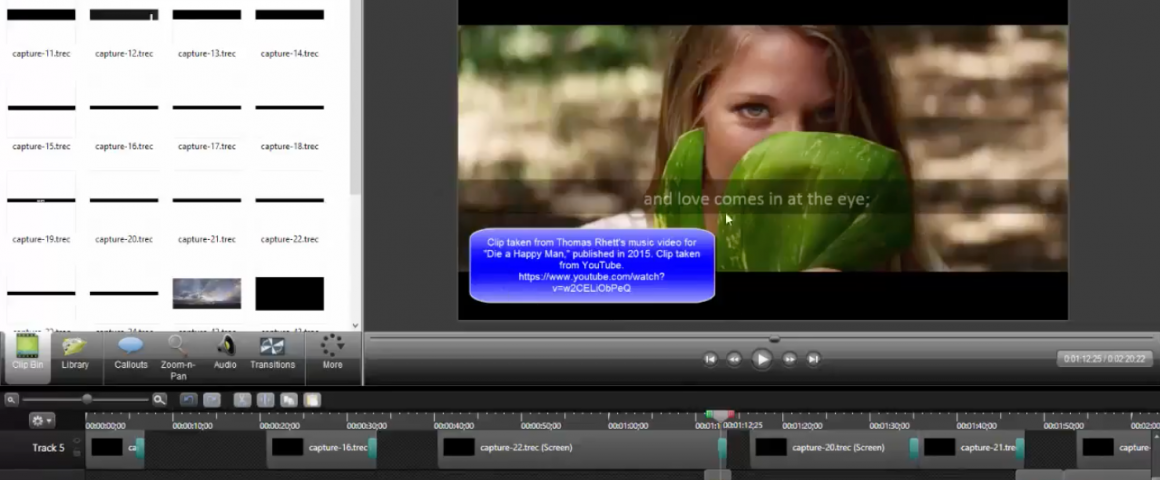Play the preview video
1160x480 pixels.
point(761,359)
